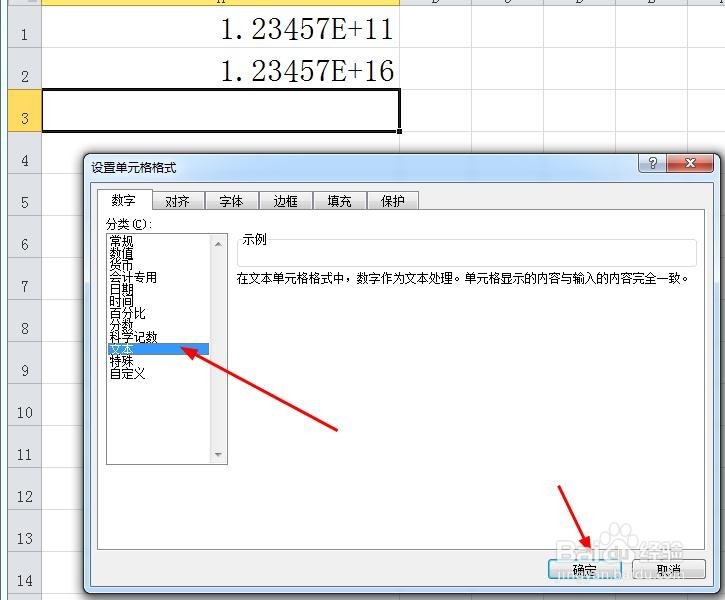Select 数值 category
725x600 pixels.
click(158, 253)
